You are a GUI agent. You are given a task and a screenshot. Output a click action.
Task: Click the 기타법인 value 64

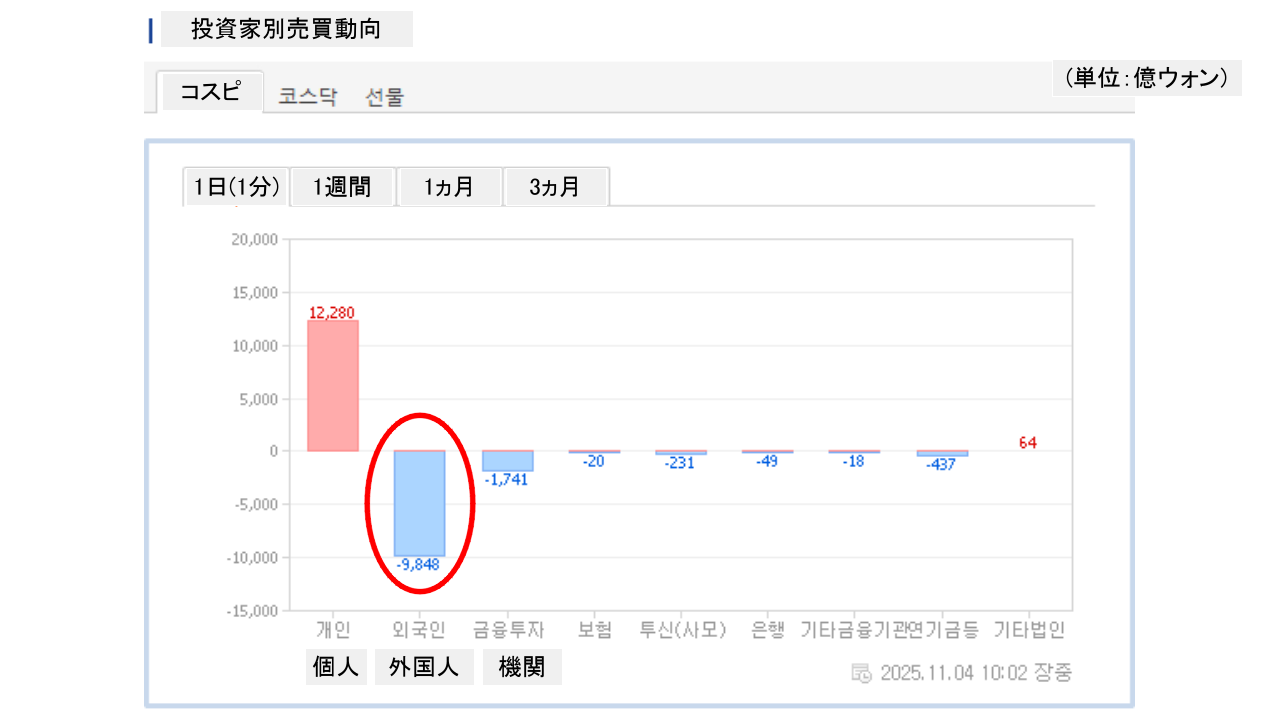(1028, 443)
